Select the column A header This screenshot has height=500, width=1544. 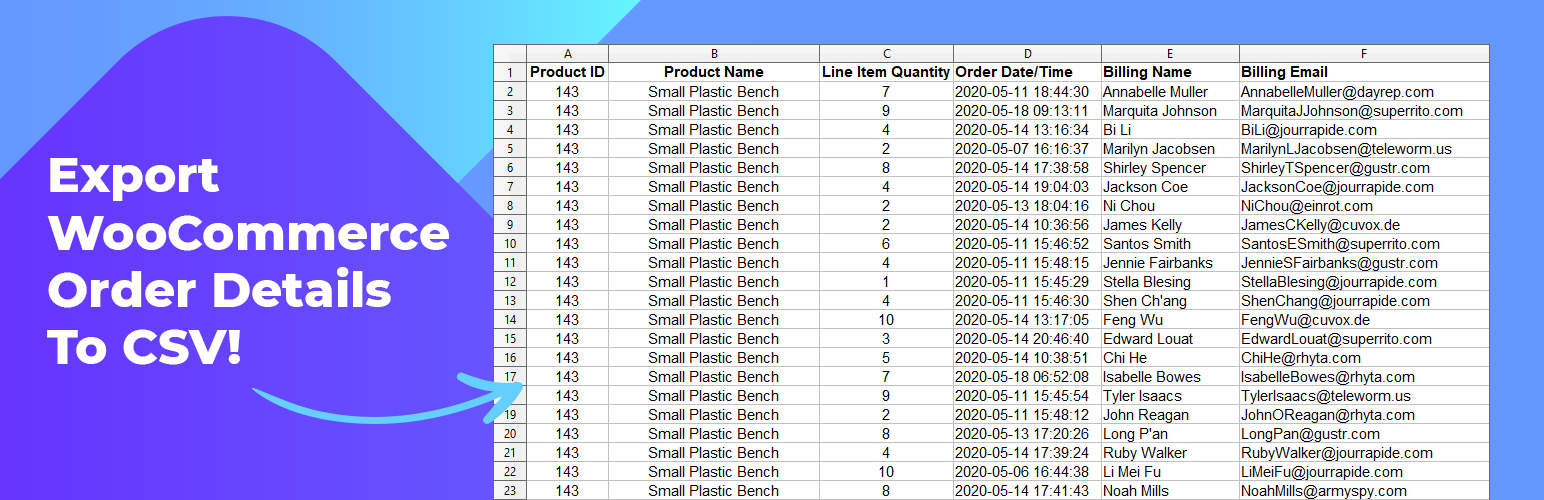[567, 54]
